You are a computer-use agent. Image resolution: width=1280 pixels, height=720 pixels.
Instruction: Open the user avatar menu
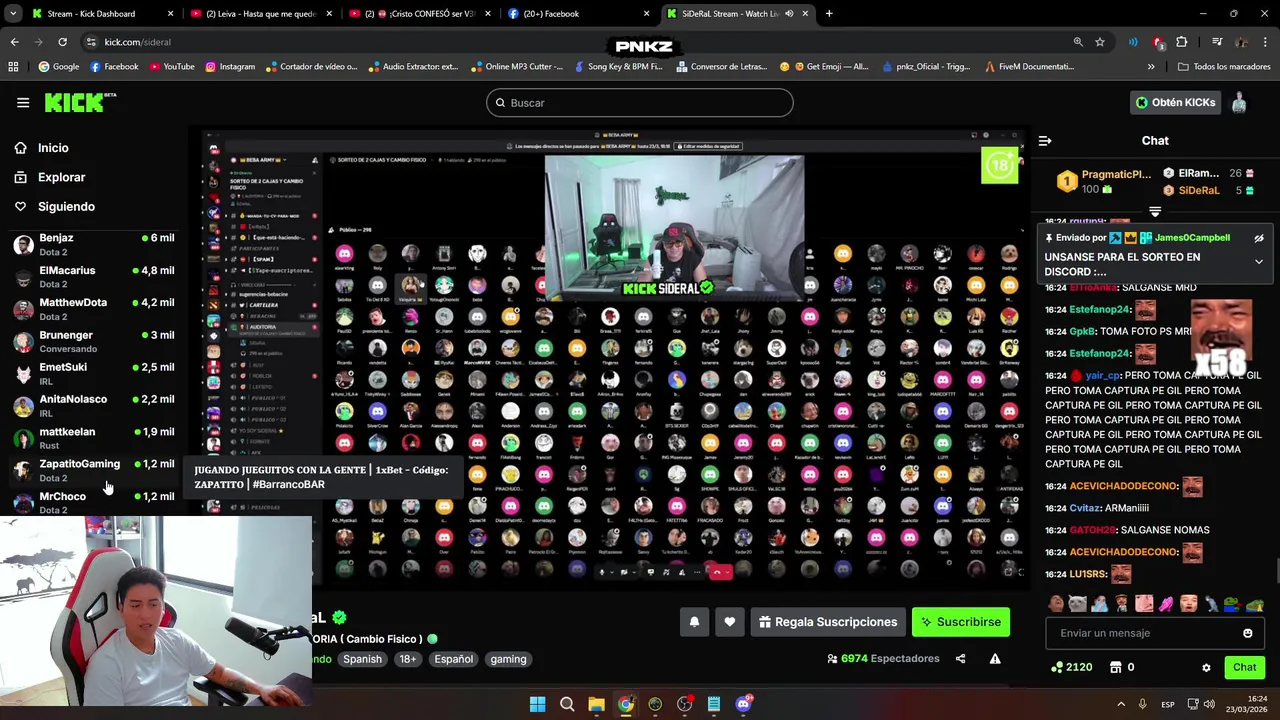1239,103
